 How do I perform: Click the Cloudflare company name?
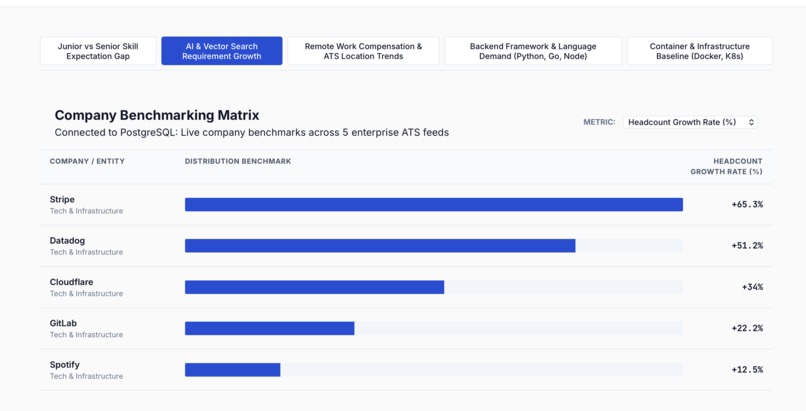71,282
